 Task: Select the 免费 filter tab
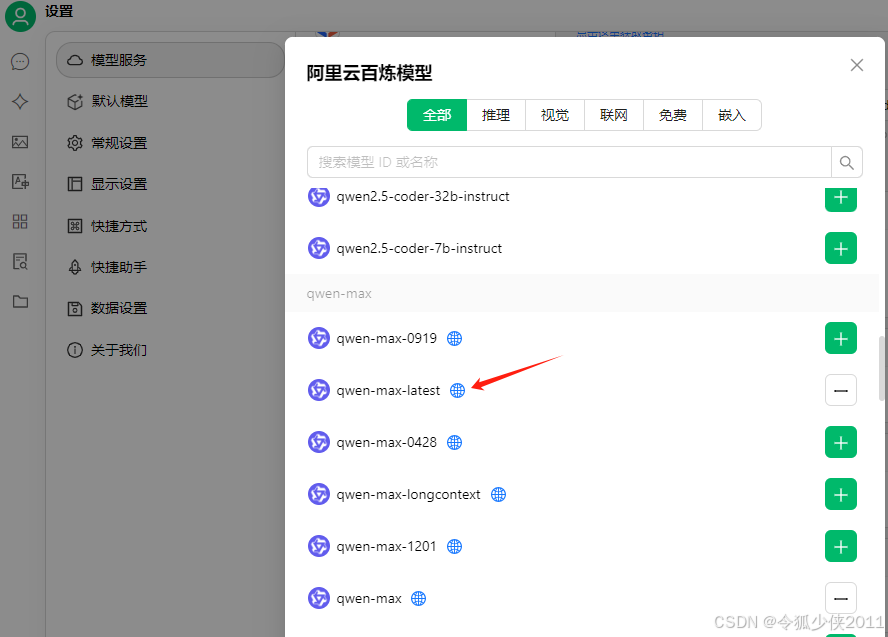(x=673, y=115)
